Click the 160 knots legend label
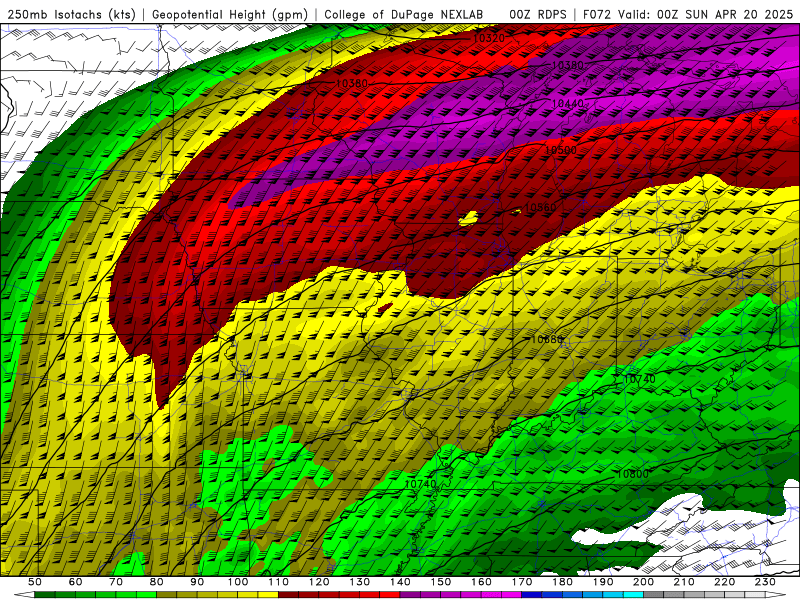Screen dimensions: 800x600 point(481,582)
